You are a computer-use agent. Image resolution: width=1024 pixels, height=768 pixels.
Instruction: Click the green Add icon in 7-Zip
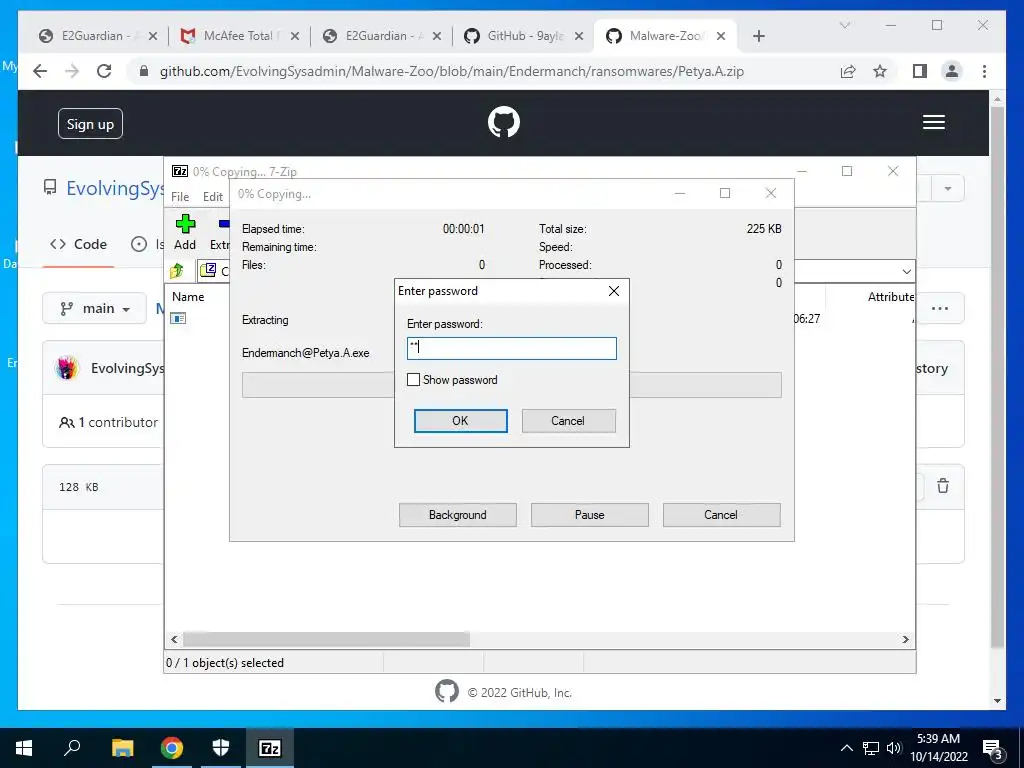pos(185,225)
